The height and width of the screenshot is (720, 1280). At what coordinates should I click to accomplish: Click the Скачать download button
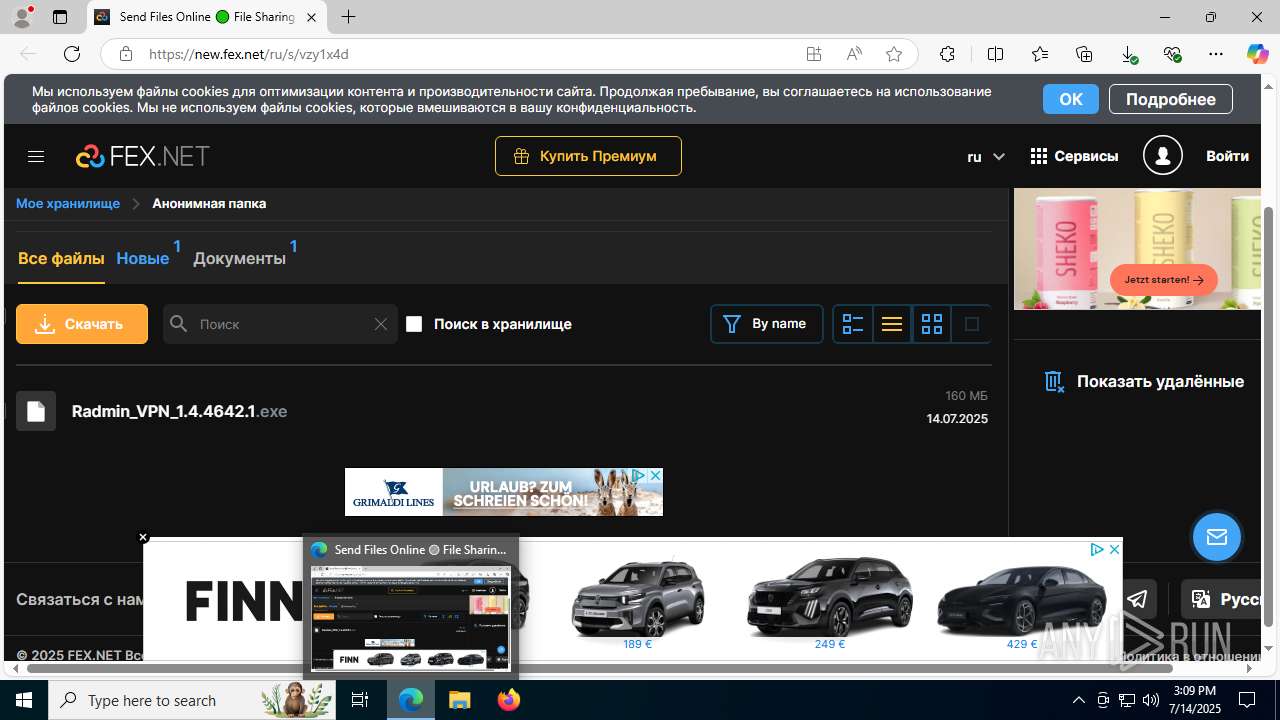pyautogui.click(x=82, y=324)
